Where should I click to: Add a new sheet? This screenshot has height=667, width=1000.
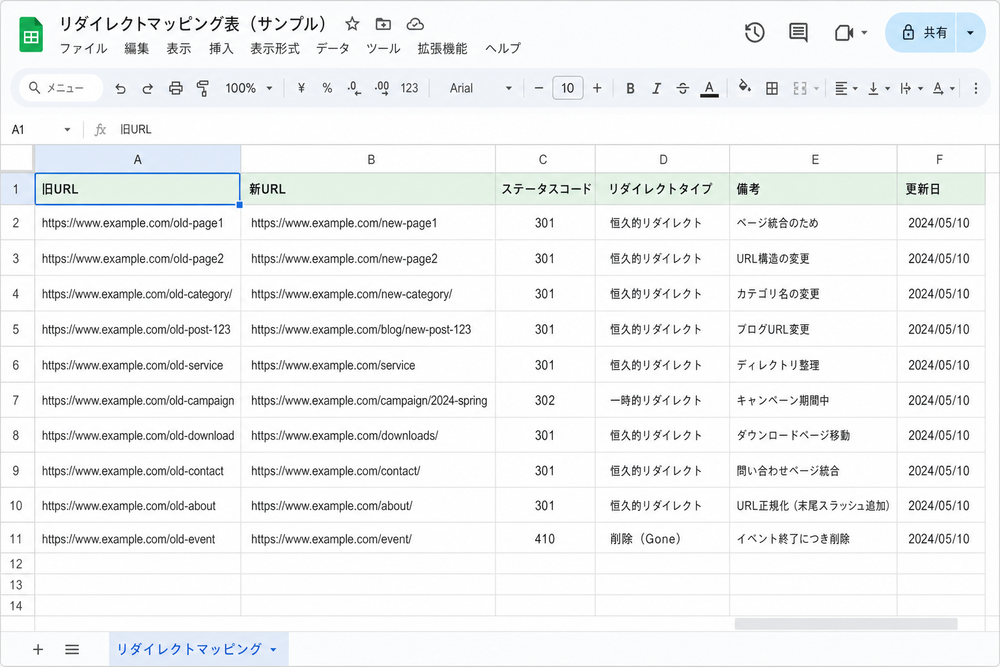pyautogui.click(x=38, y=649)
